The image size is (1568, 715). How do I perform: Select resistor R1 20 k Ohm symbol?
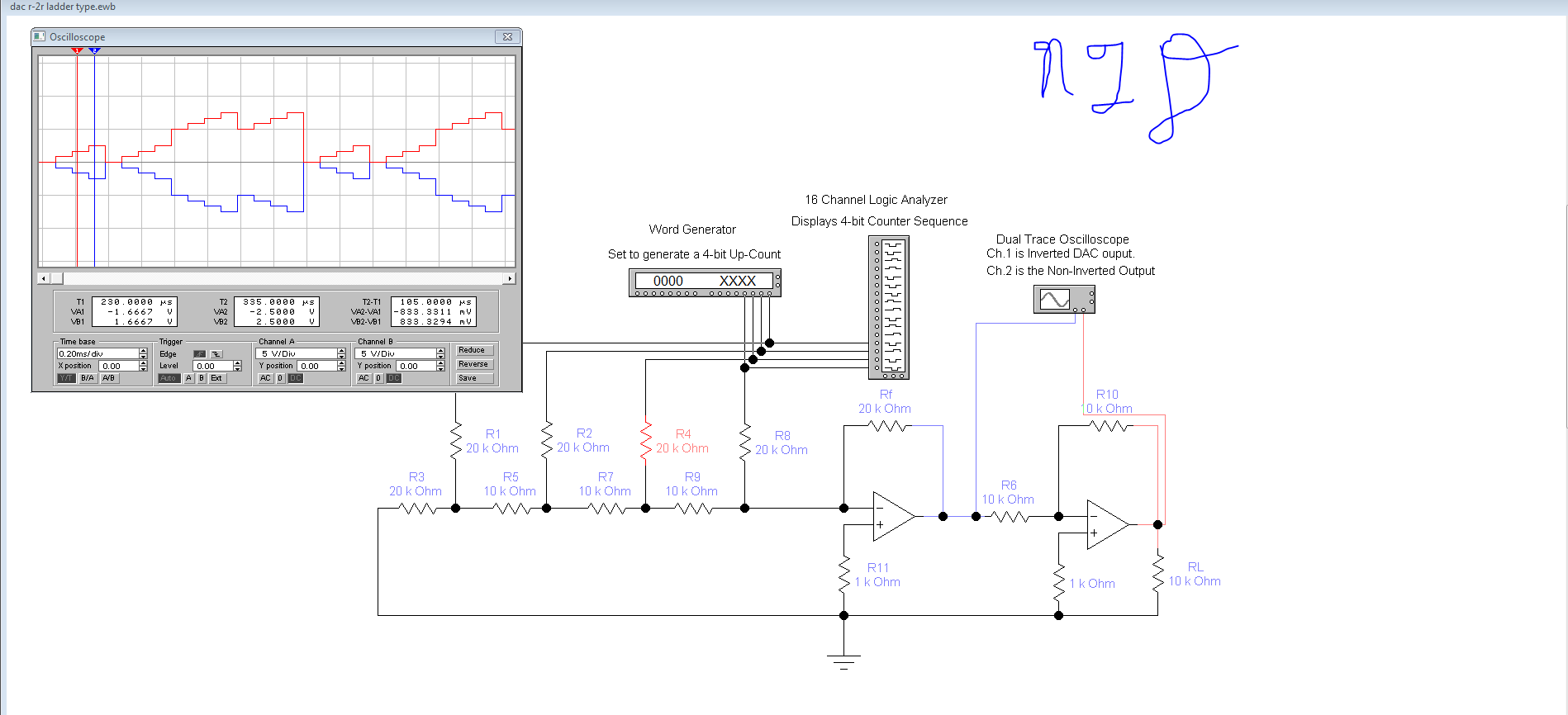pyautogui.click(x=455, y=441)
